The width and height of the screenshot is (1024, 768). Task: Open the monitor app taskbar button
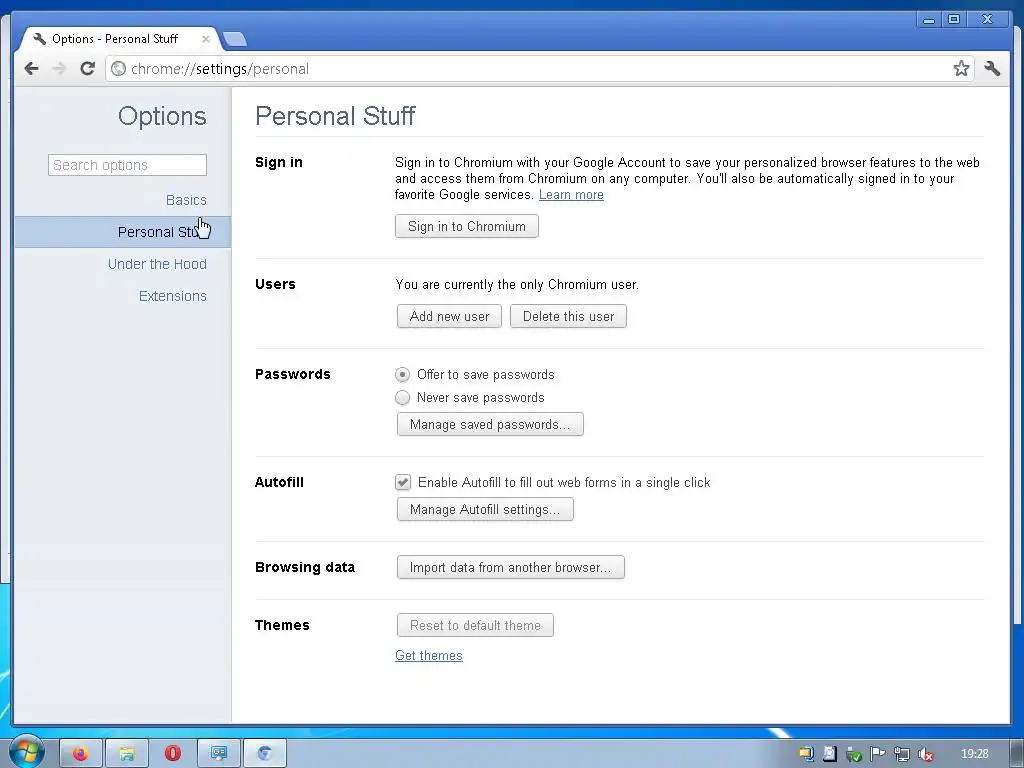point(219,754)
